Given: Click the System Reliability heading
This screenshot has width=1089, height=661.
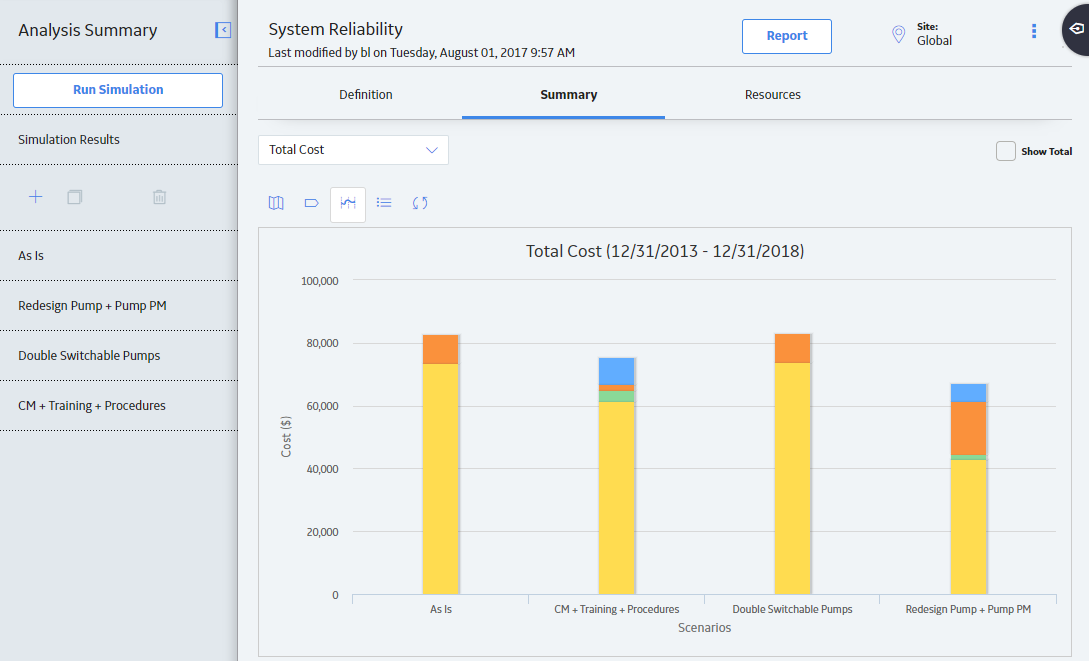Looking at the screenshot, I should click(335, 29).
